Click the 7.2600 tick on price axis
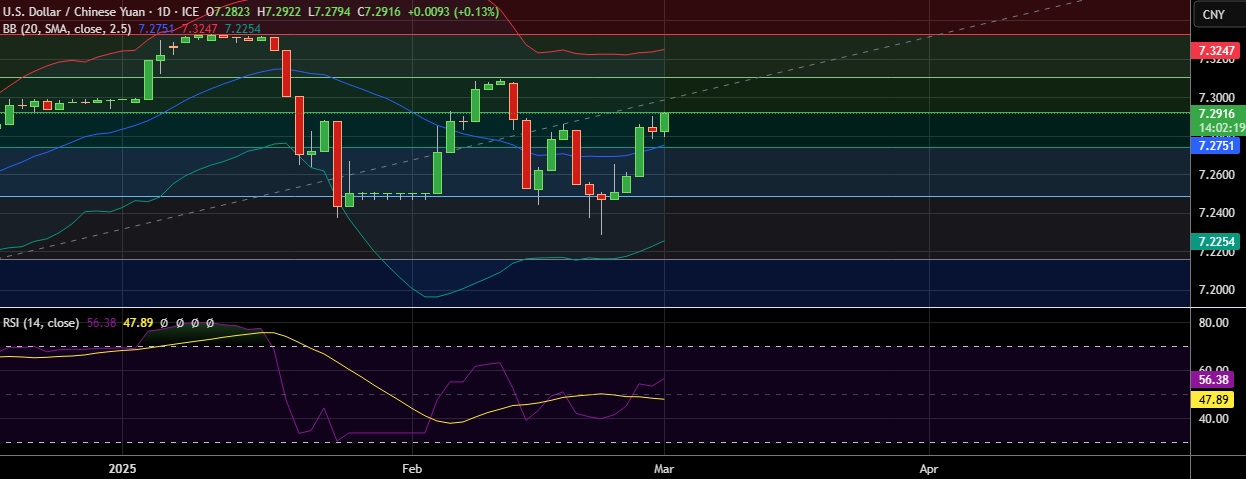The height and width of the screenshot is (479, 1246). click(x=1218, y=175)
